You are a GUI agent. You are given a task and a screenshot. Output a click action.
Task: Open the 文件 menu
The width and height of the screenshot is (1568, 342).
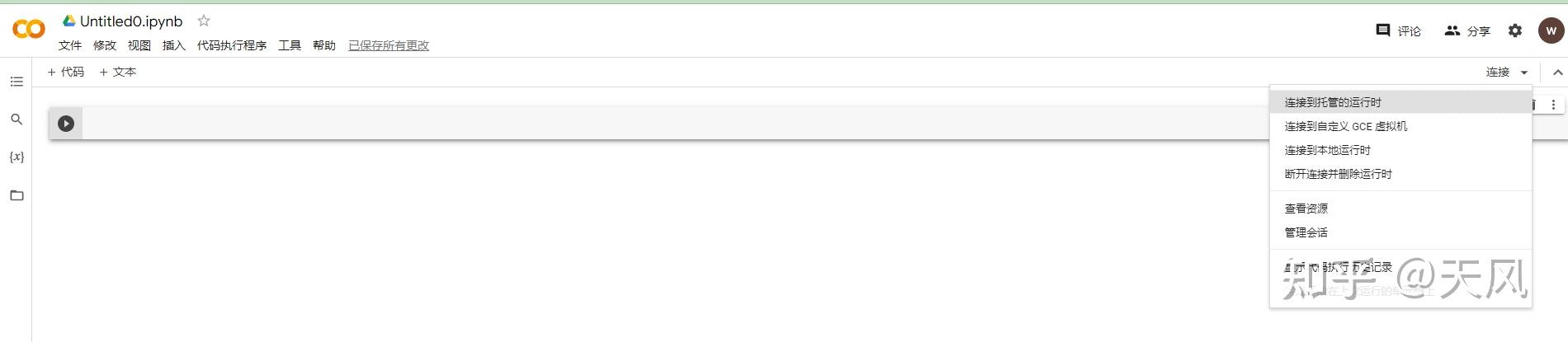click(x=70, y=45)
